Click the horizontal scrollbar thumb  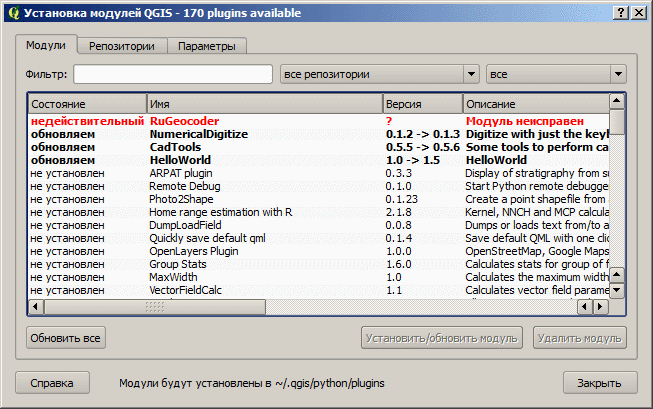[155, 307]
